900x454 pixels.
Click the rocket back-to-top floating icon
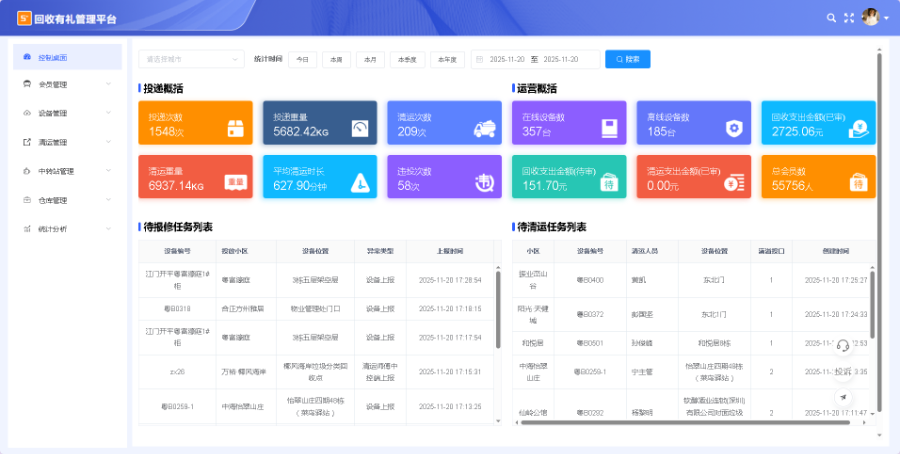click(843, 397)
